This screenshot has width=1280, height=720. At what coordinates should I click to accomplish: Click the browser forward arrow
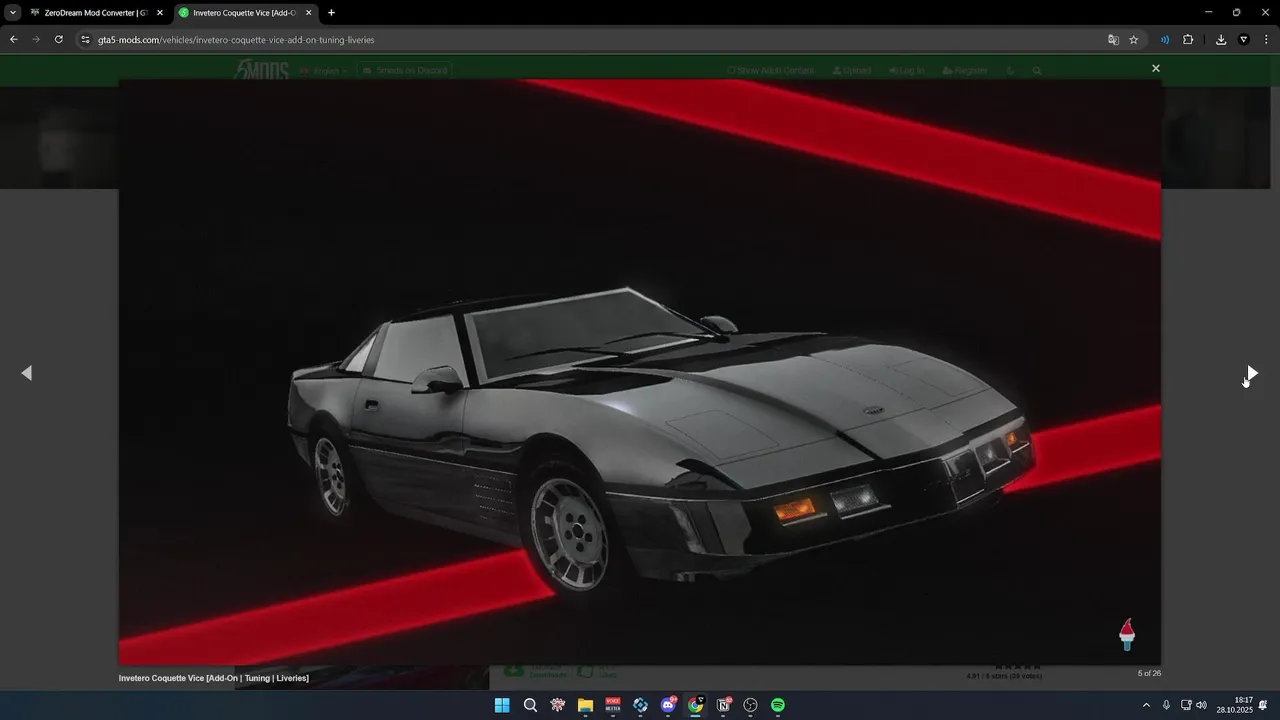click(36, 39)
